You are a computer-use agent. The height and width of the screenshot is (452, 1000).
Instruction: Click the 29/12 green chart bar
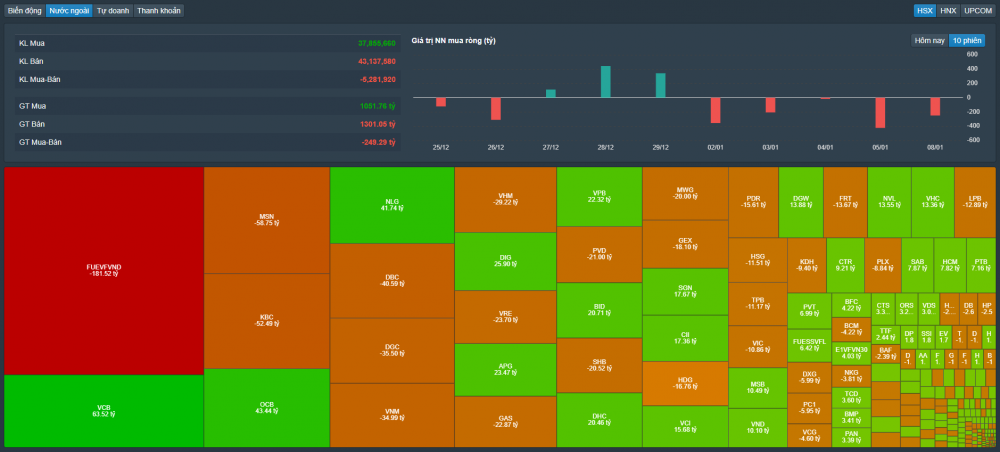[661, 85]
